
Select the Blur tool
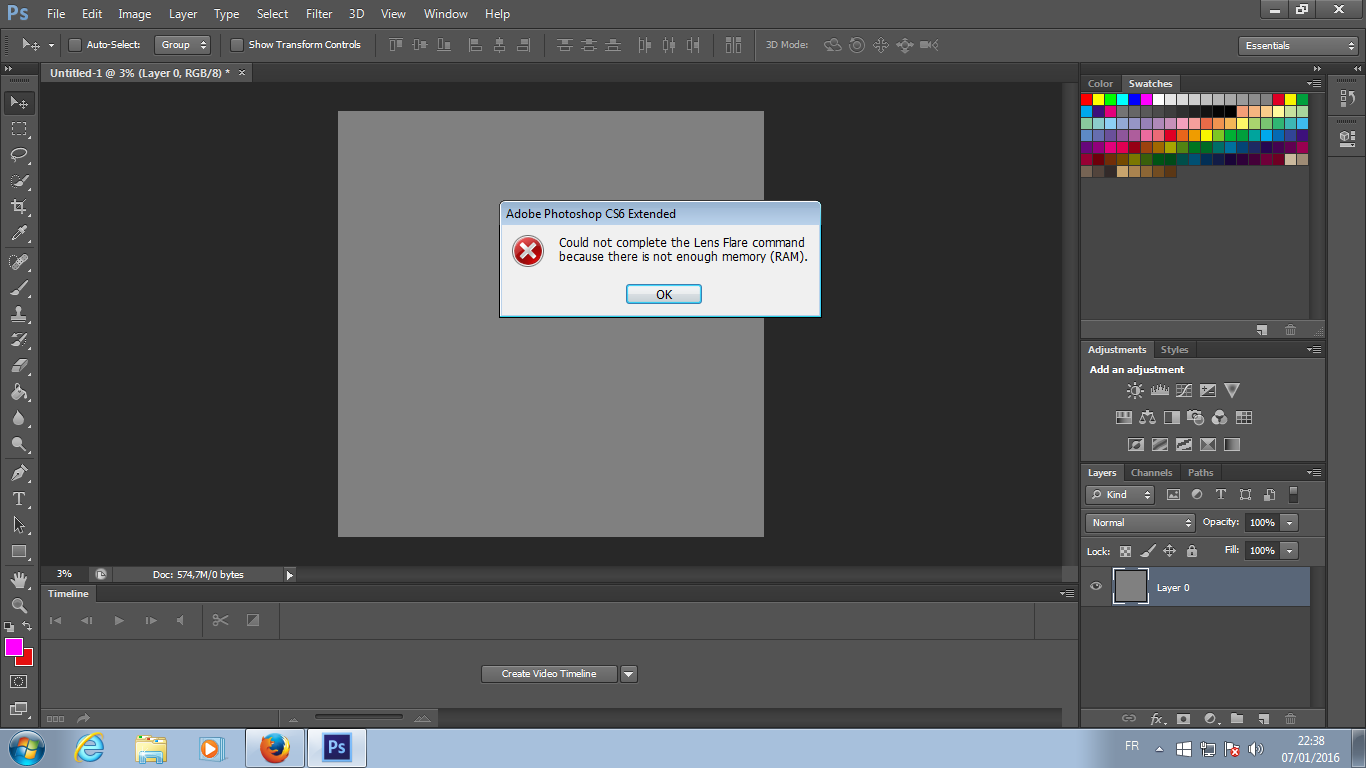[19, 418]
